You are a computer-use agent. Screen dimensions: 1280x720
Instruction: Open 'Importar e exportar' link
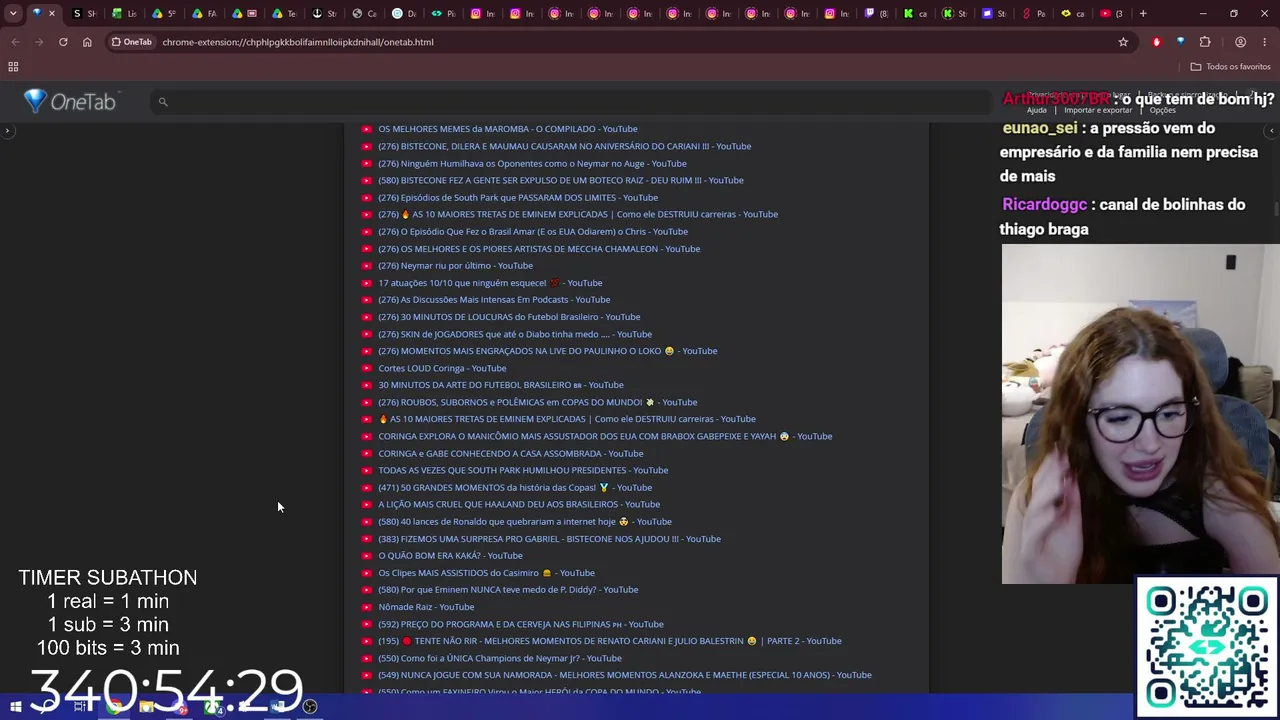[1098, 110]
